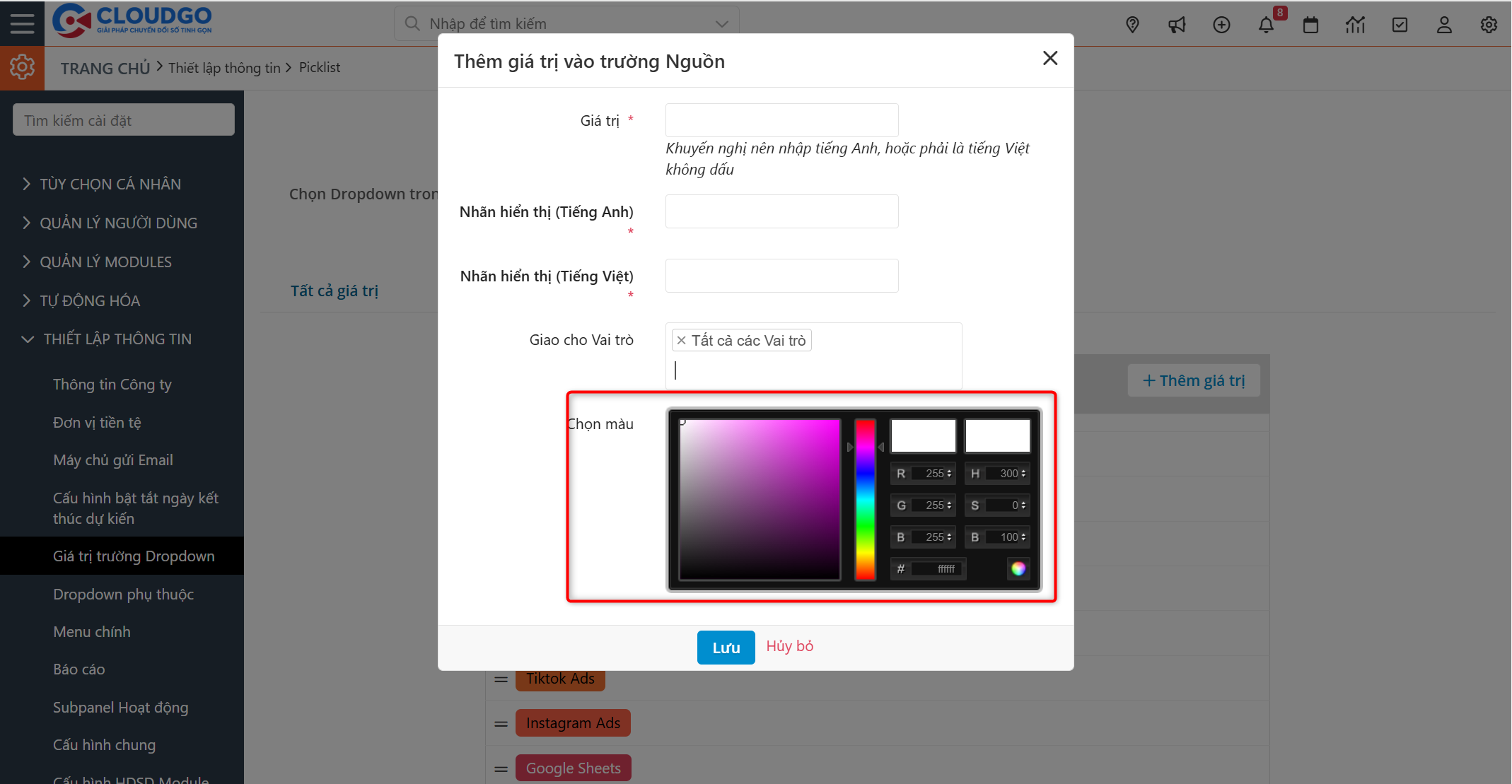Save the new value with the Lưu button
Screen dimensions: 1512x784
726,647
